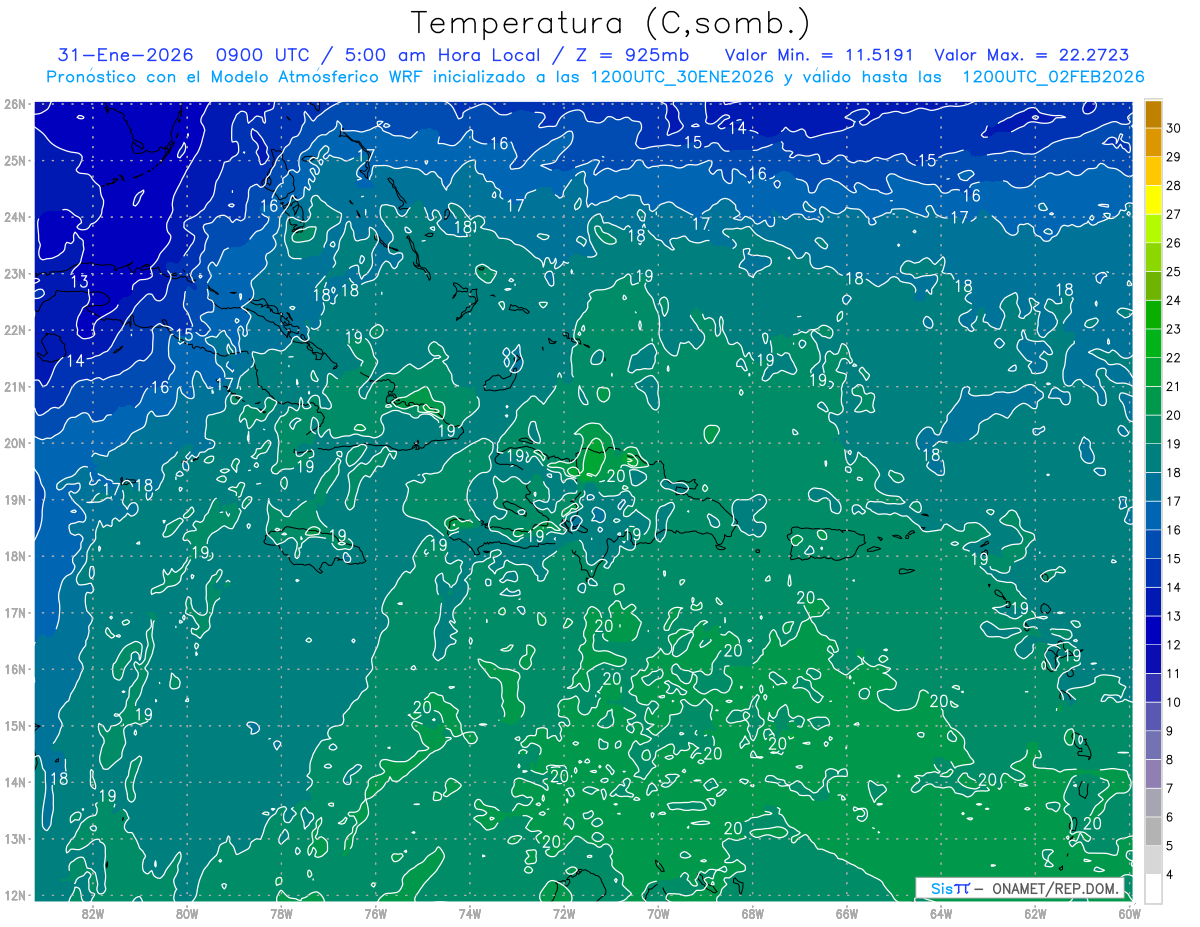The height and width of the screenshot is (927, 1200).
Task: Click the '66W' longitude axis label
Action: coord(846,912)
